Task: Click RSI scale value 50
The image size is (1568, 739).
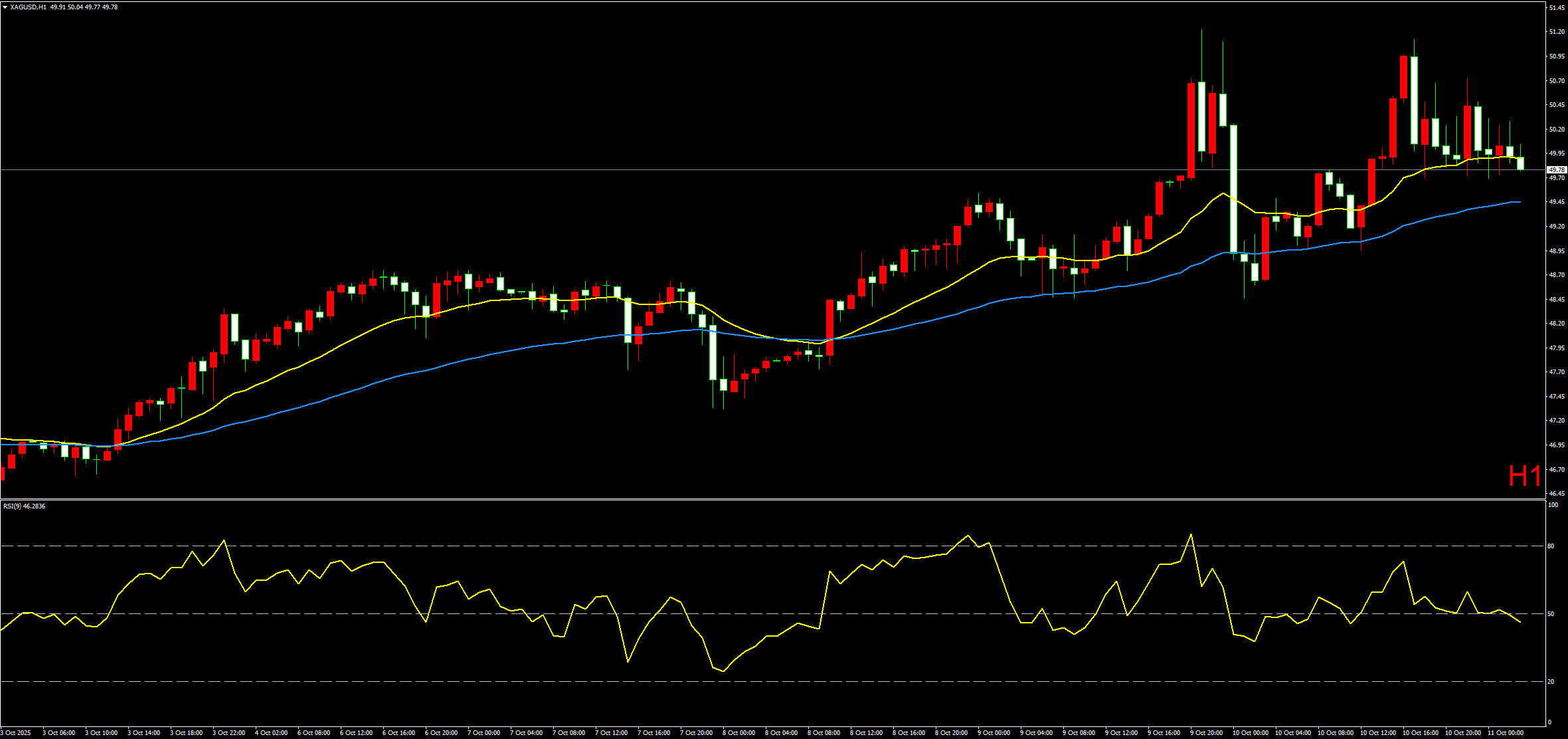Action: coord(1551,614)
